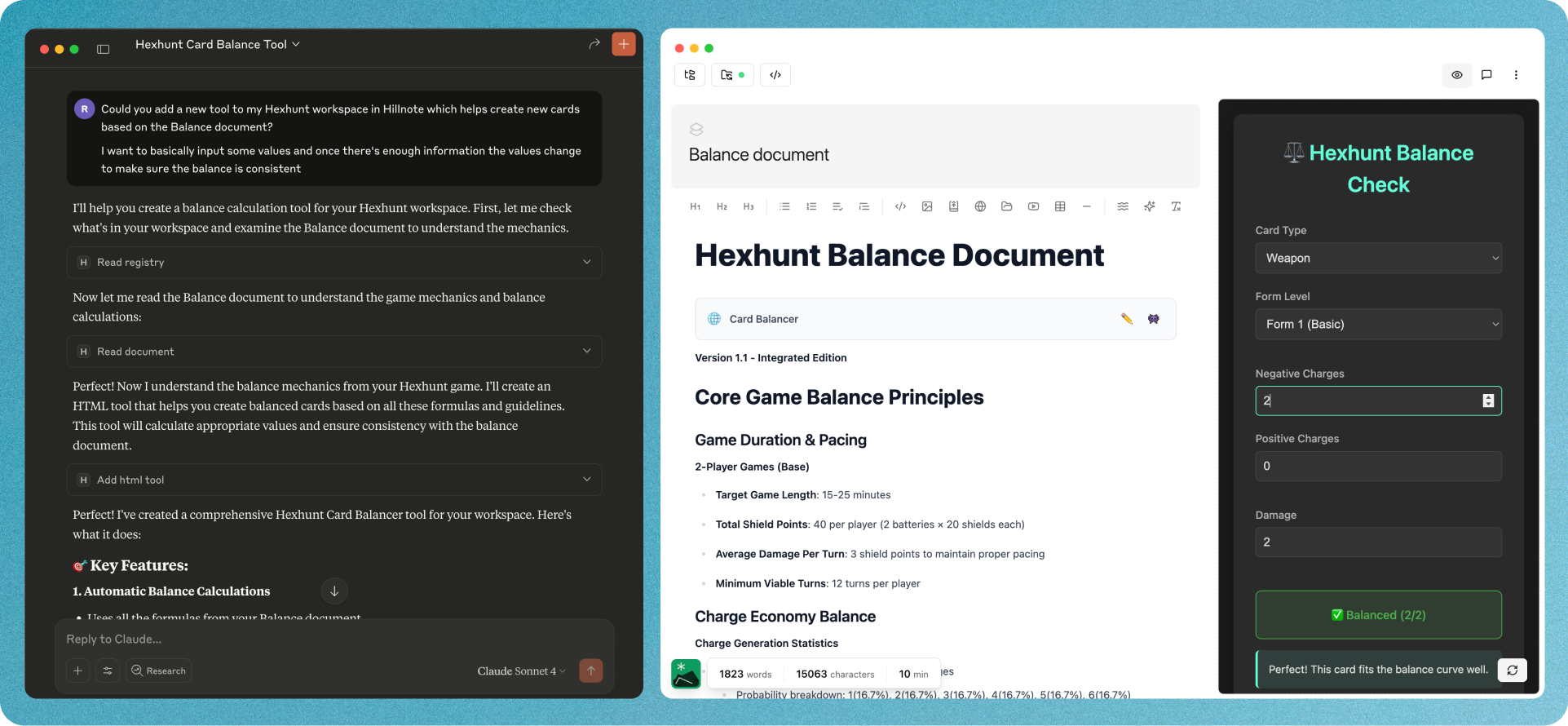Image resolution: width=1568 pixels, height=726 pixels.
Task: Click the plus attachment button in reply box
Action: 78,671
